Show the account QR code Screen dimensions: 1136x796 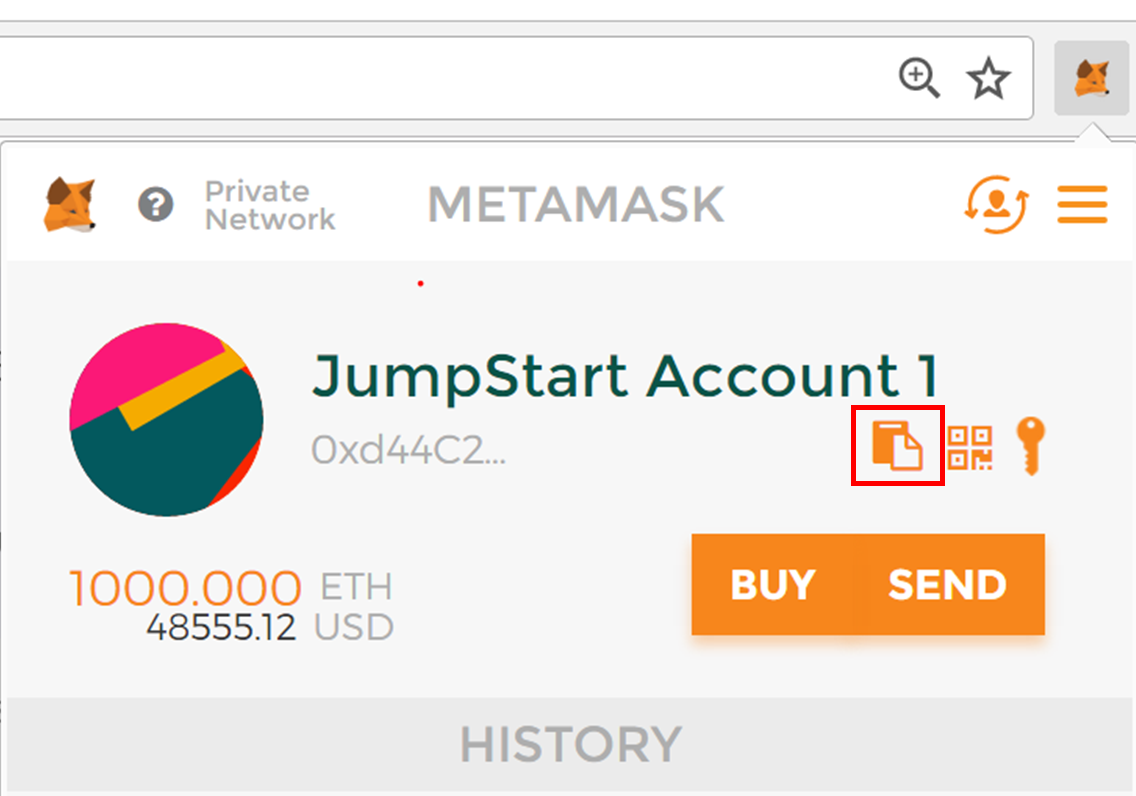(x=969, y=448)
